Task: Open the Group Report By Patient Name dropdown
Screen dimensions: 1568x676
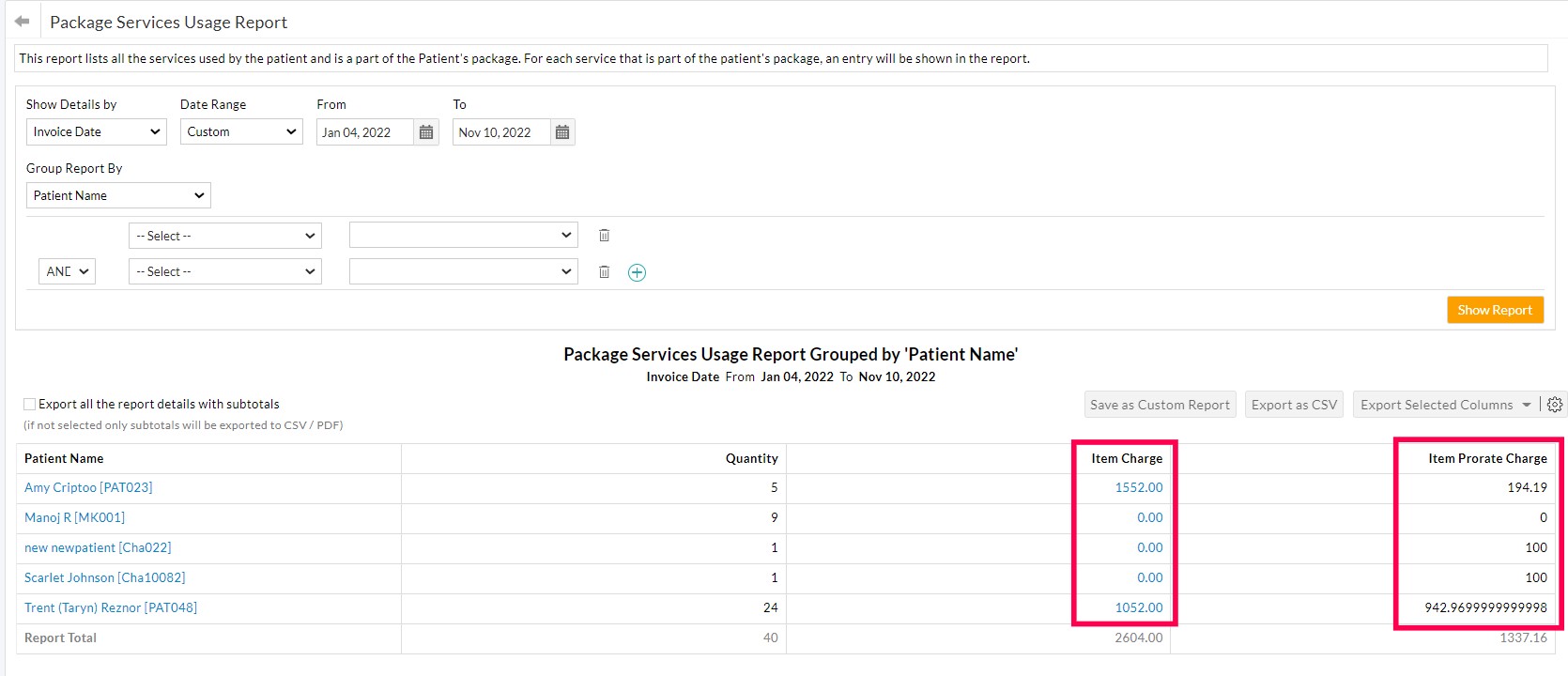Action: coord(118,195)
